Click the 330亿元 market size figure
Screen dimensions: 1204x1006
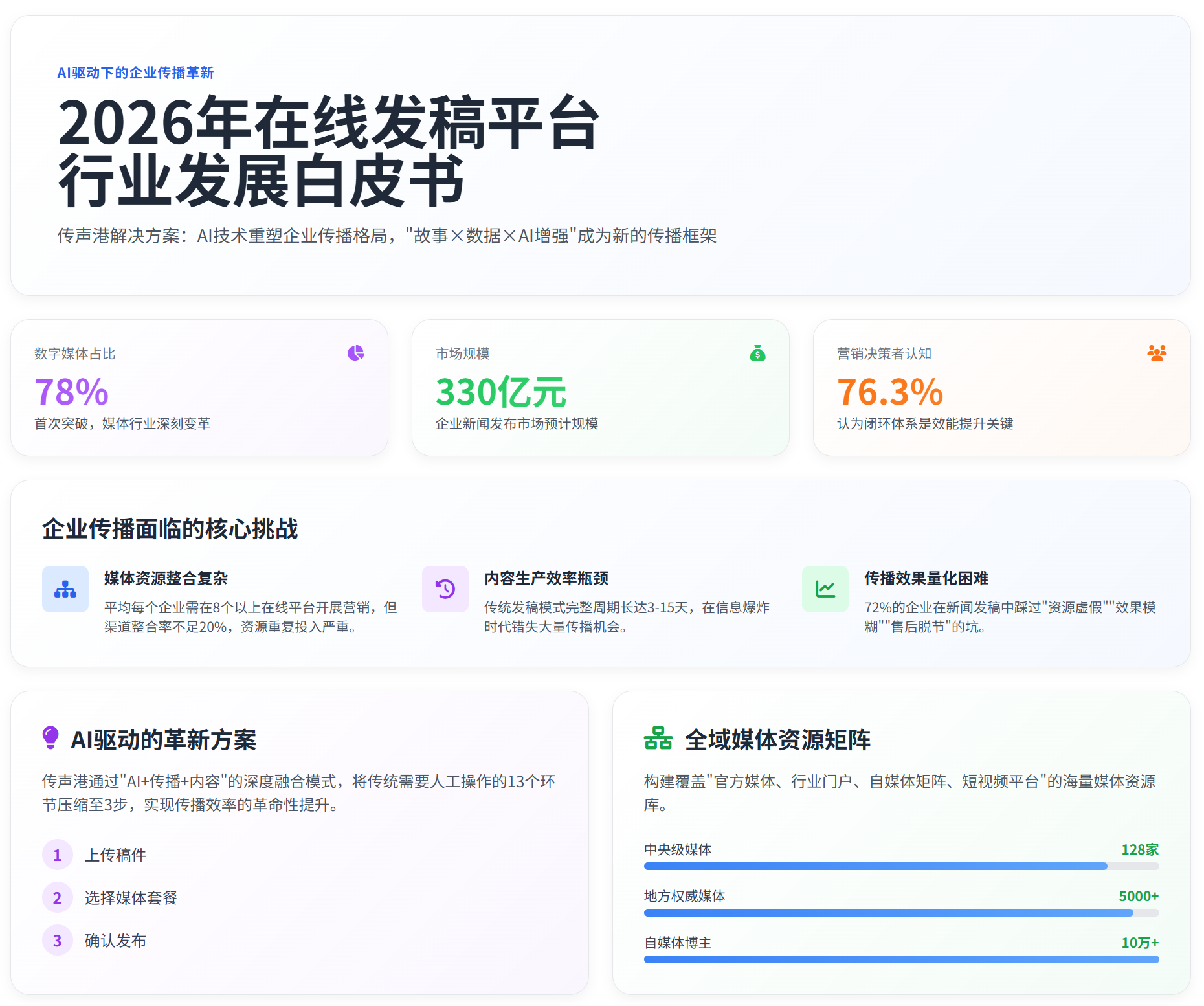[x=501, y=392]
